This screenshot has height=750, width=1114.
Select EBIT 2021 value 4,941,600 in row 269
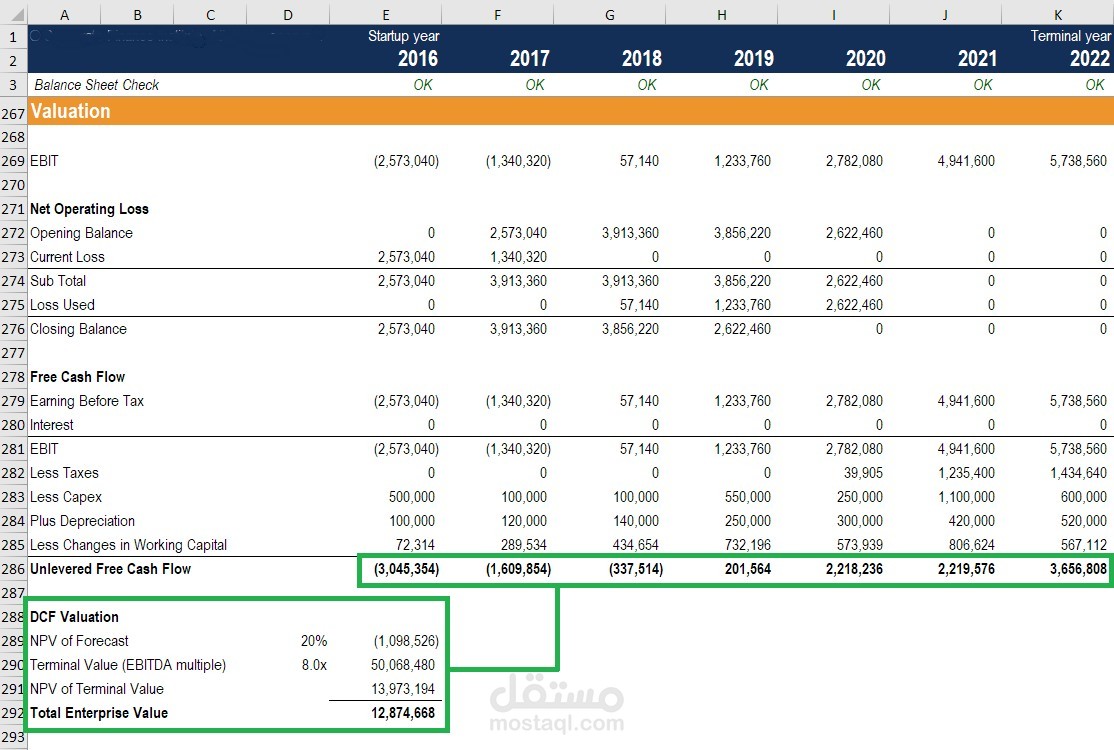[x=966, y=161]
